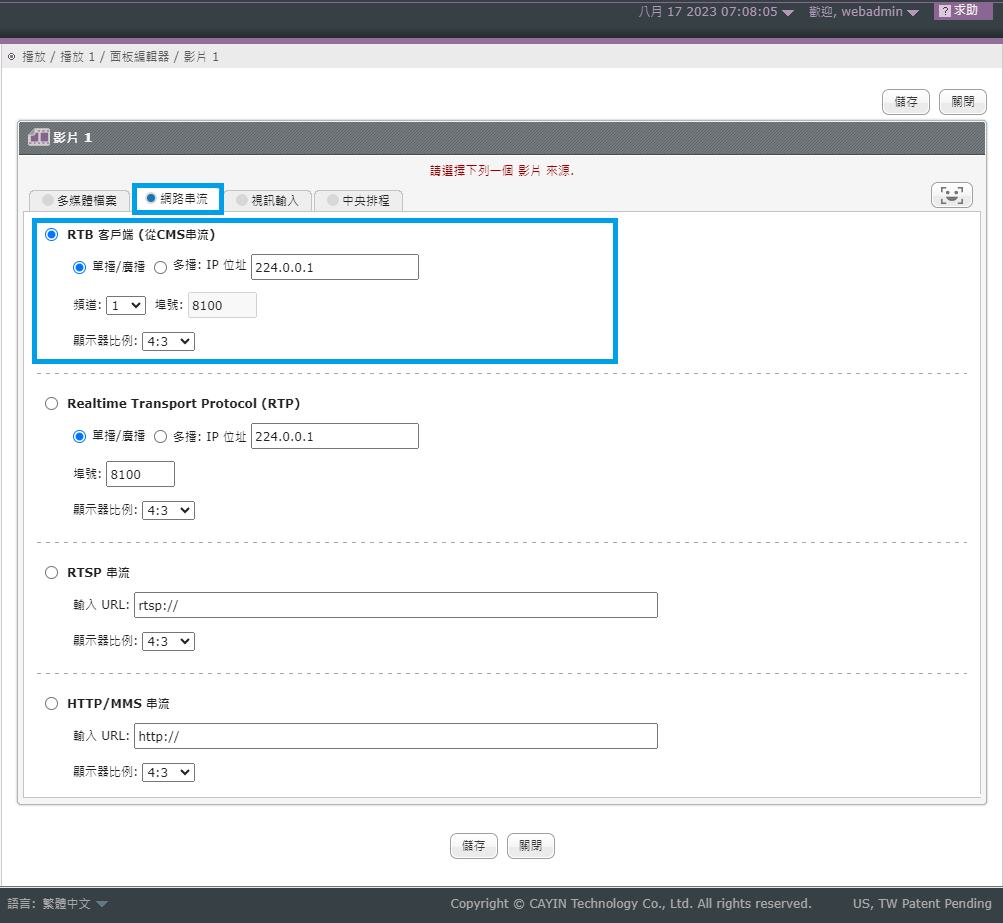Expand the webadmin user menu arrow

pos(913,13)
